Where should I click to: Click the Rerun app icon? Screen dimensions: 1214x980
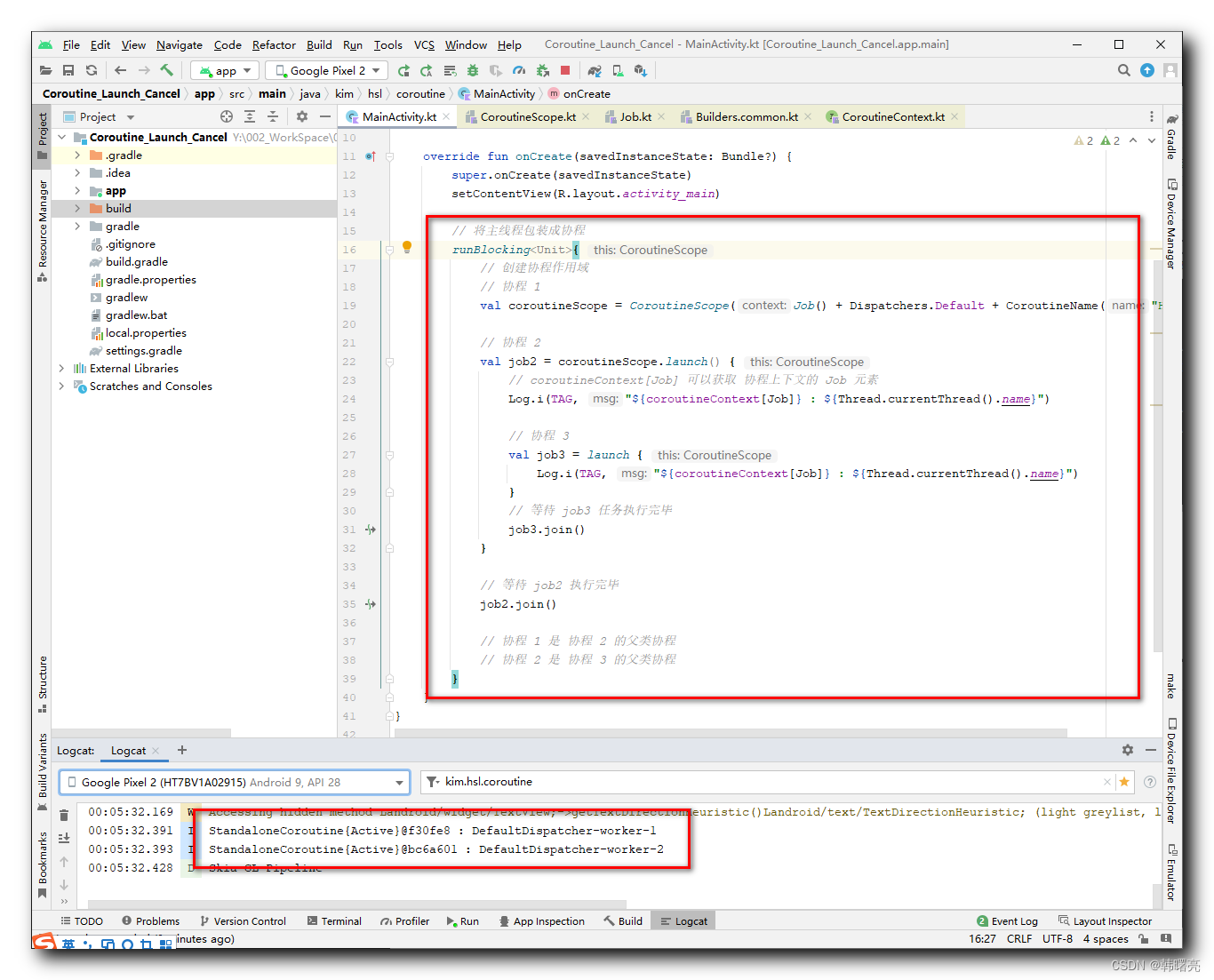coord(403,70)
